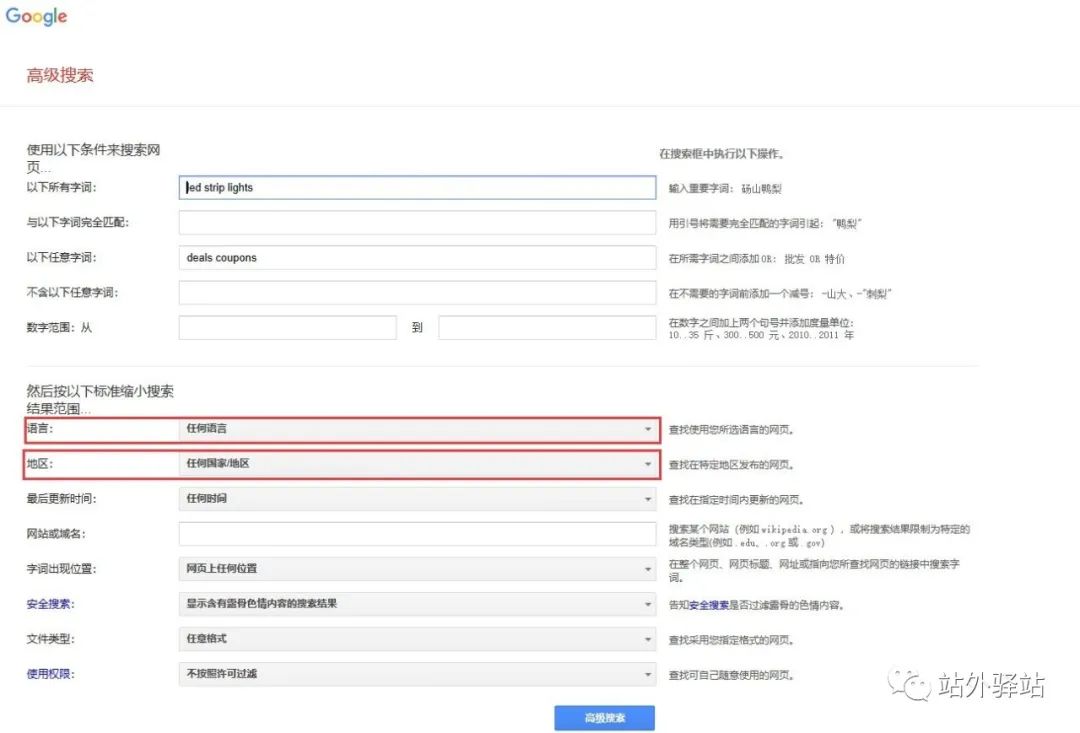The image size is (1080, 733).
Task: Click the 高级搜索 submit button
Action: (x=604, y=717)
